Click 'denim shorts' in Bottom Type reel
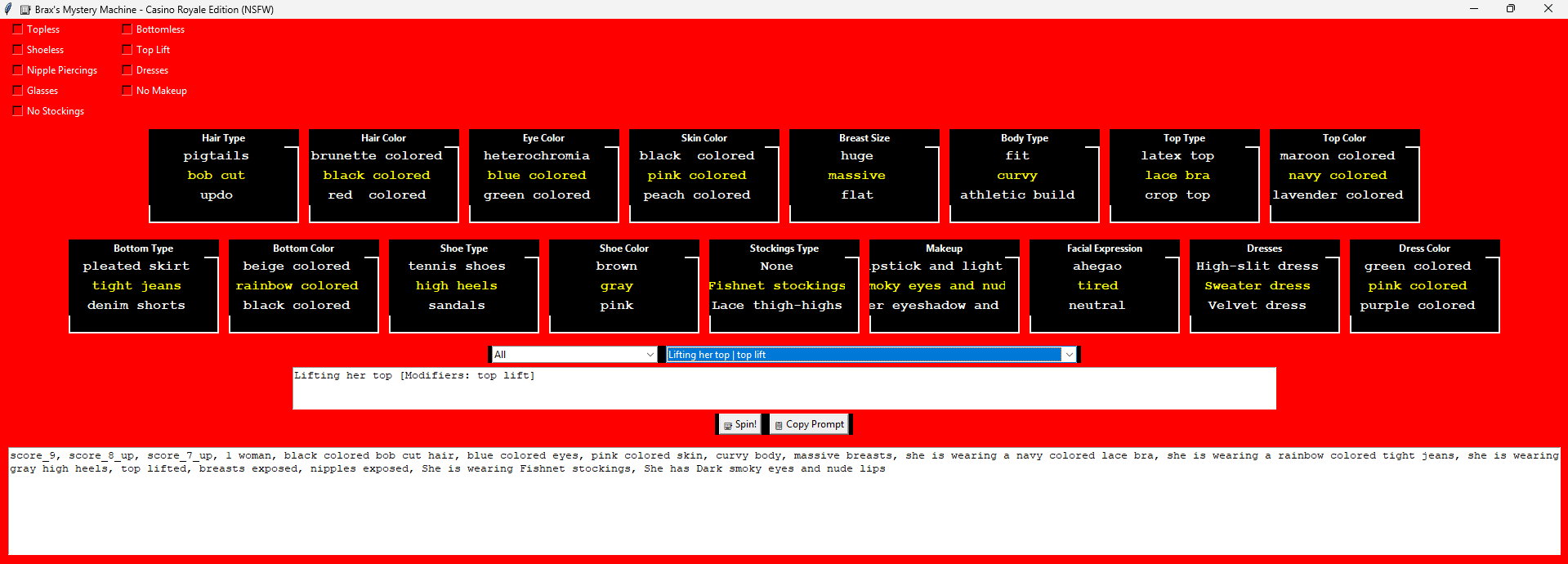Screen dimensions: 1568x564 [136, 305]
